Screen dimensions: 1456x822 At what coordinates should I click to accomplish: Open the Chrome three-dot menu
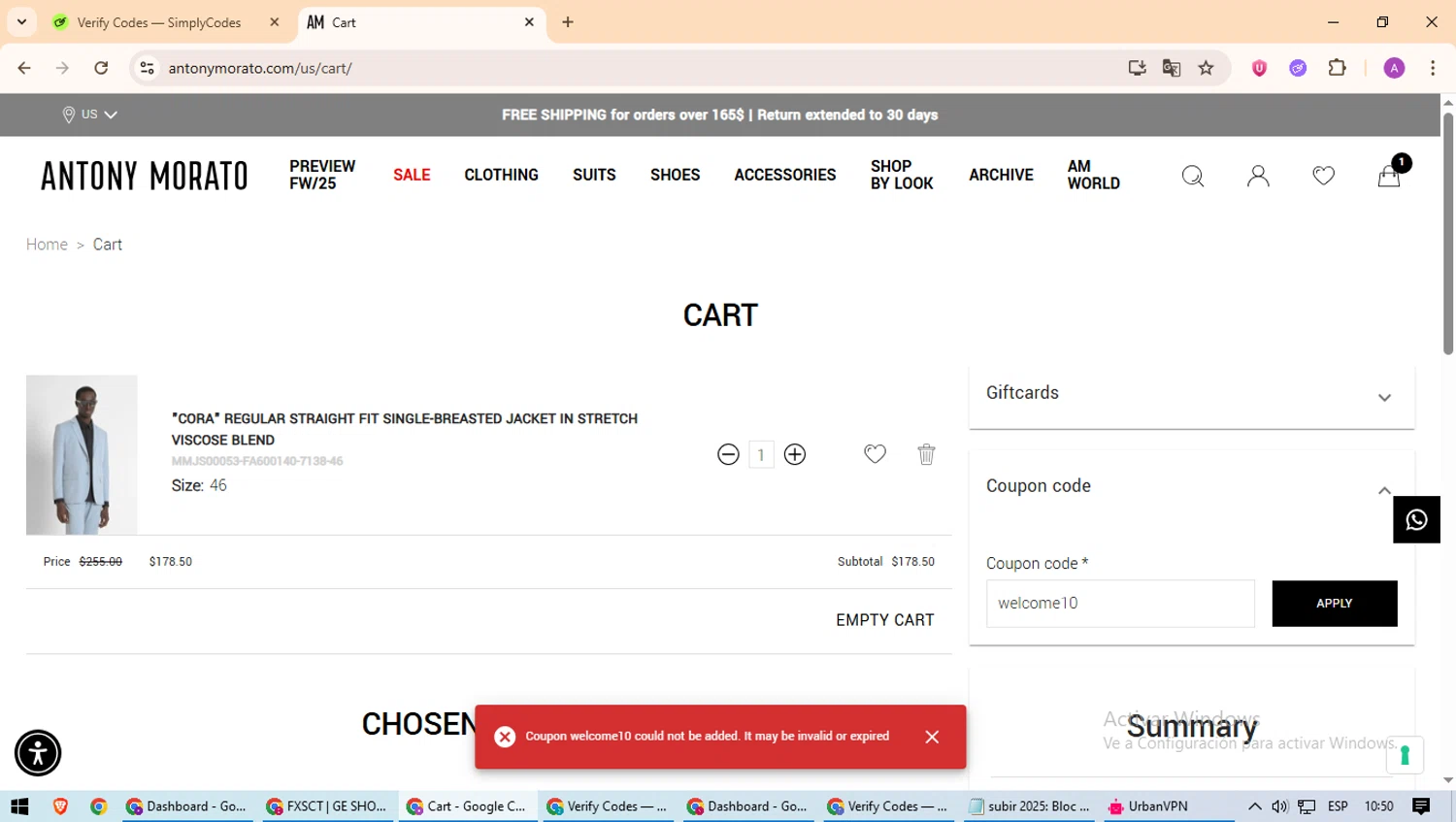tap(1433, 68)
